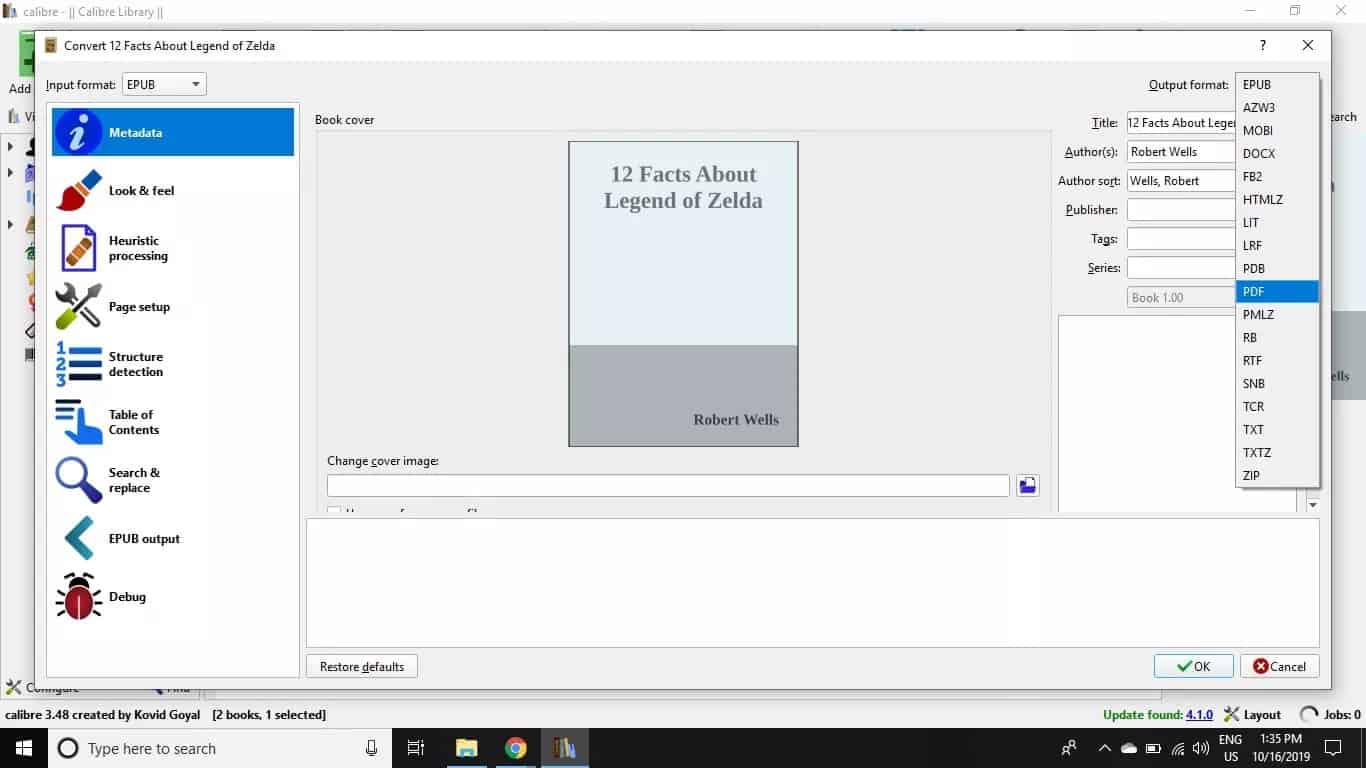1366x768 pixels.
Task: Choose SNB output format
Action: point(1277,384)
